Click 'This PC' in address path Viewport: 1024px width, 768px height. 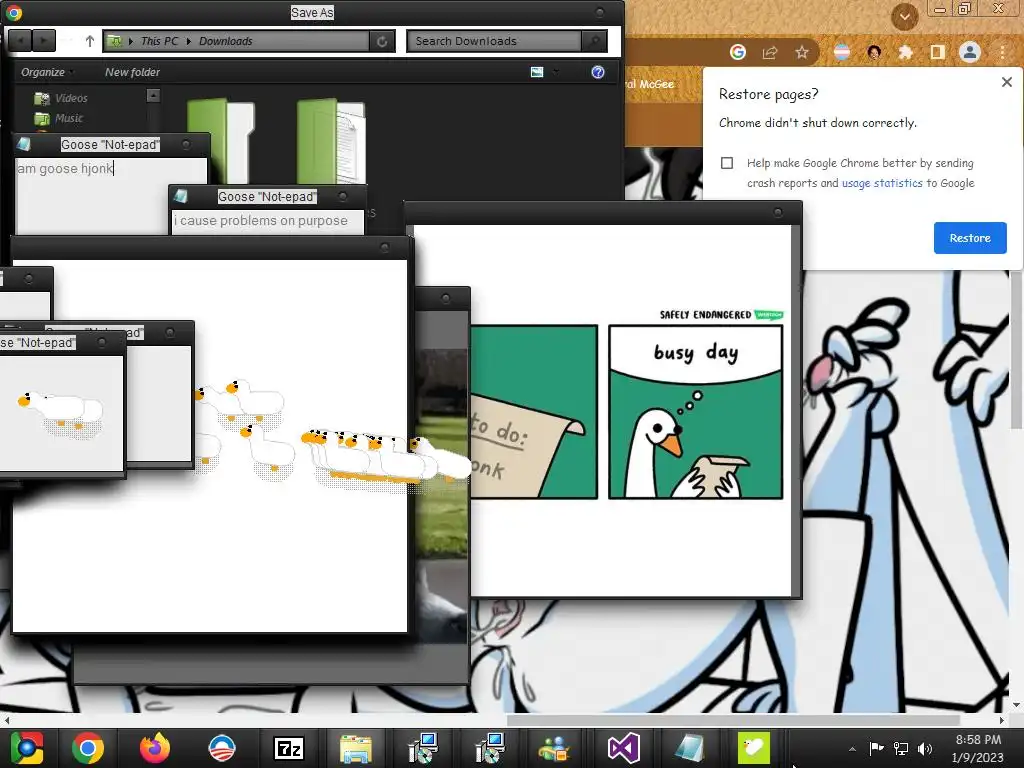tap(159, 41)
